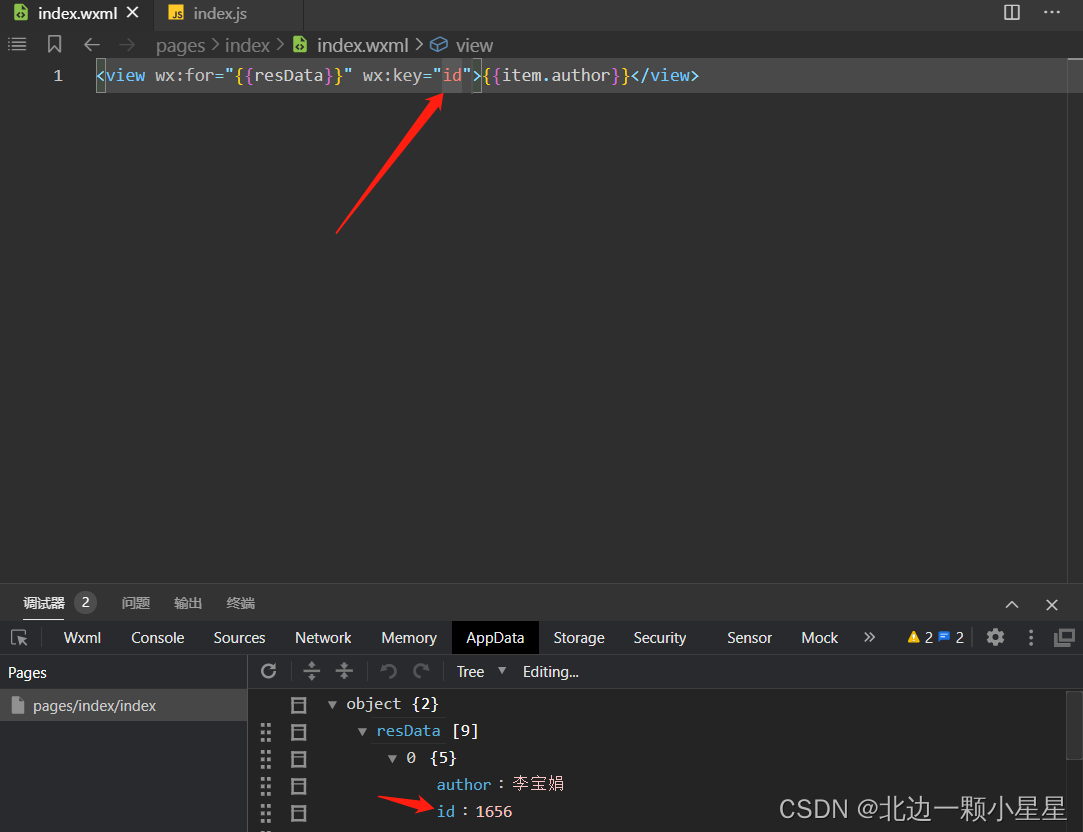The height and width of the screenshot is (832, 1083).
Task: Open the 输出 output tab
Action: point(188,603)
